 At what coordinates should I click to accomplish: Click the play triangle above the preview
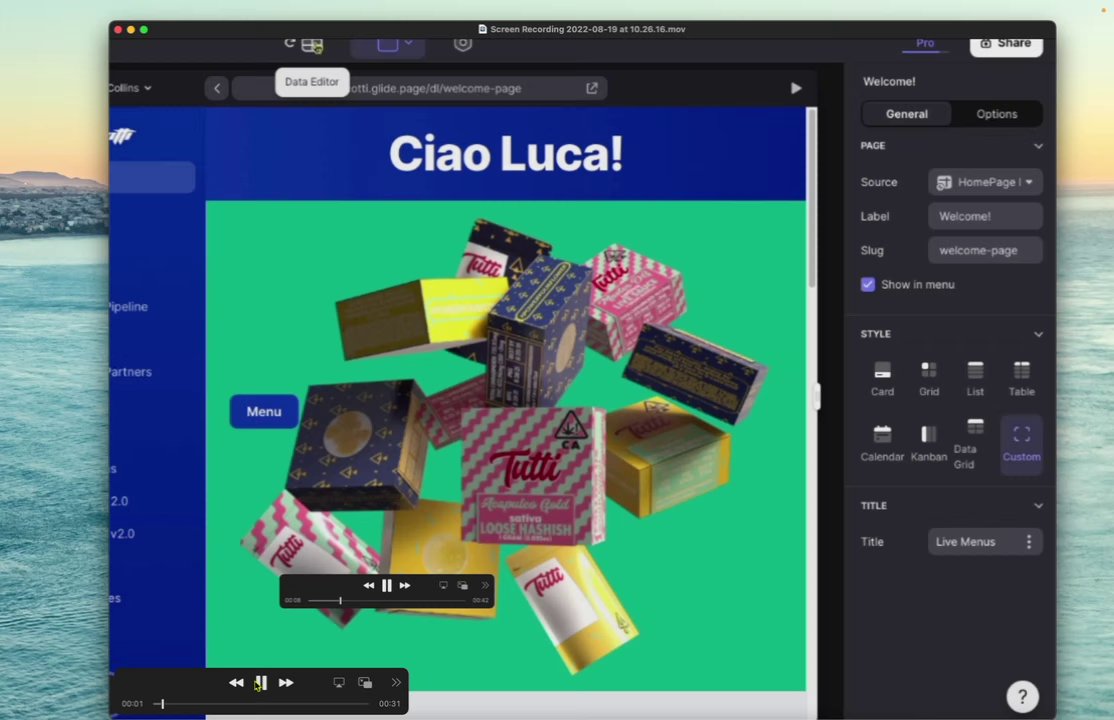click(x=796, y=88)
